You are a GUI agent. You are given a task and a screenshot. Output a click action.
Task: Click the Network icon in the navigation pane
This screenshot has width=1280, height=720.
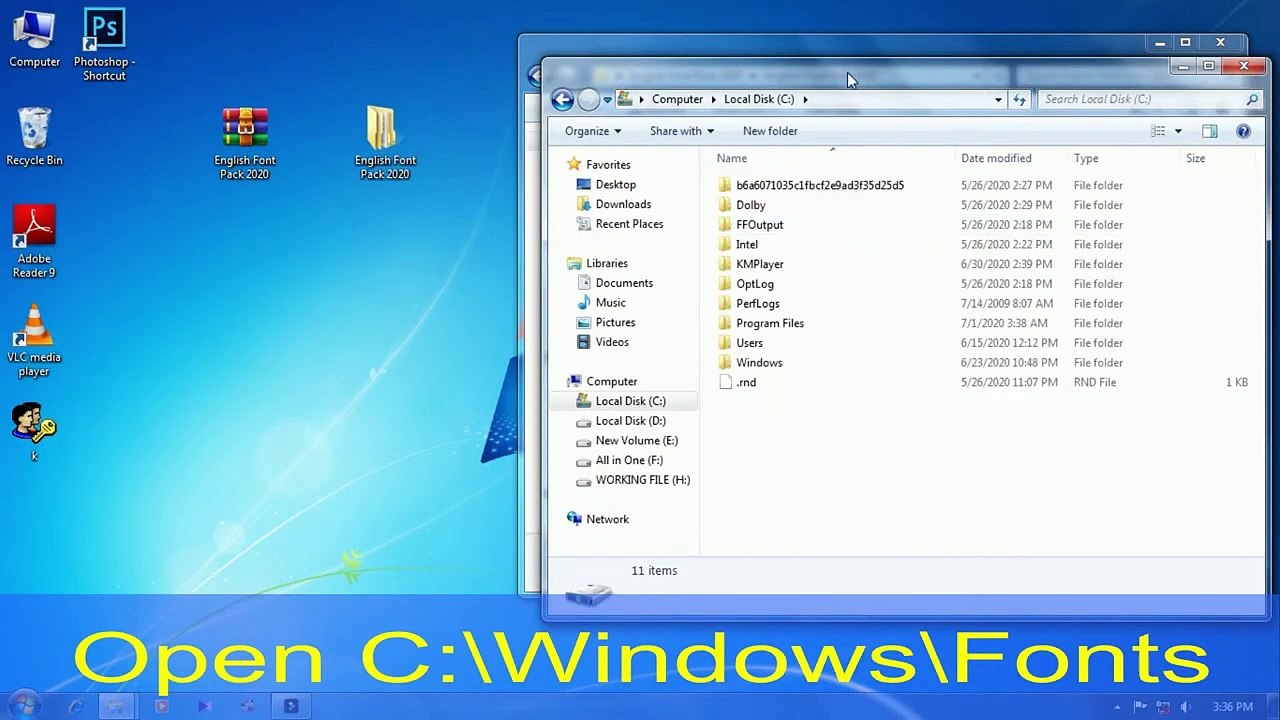point(574,519)
